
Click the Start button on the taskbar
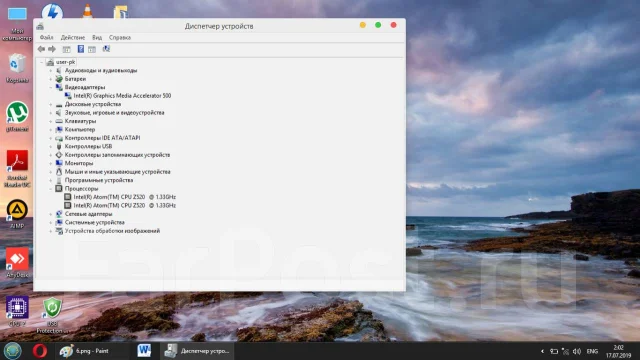point(12,351)
